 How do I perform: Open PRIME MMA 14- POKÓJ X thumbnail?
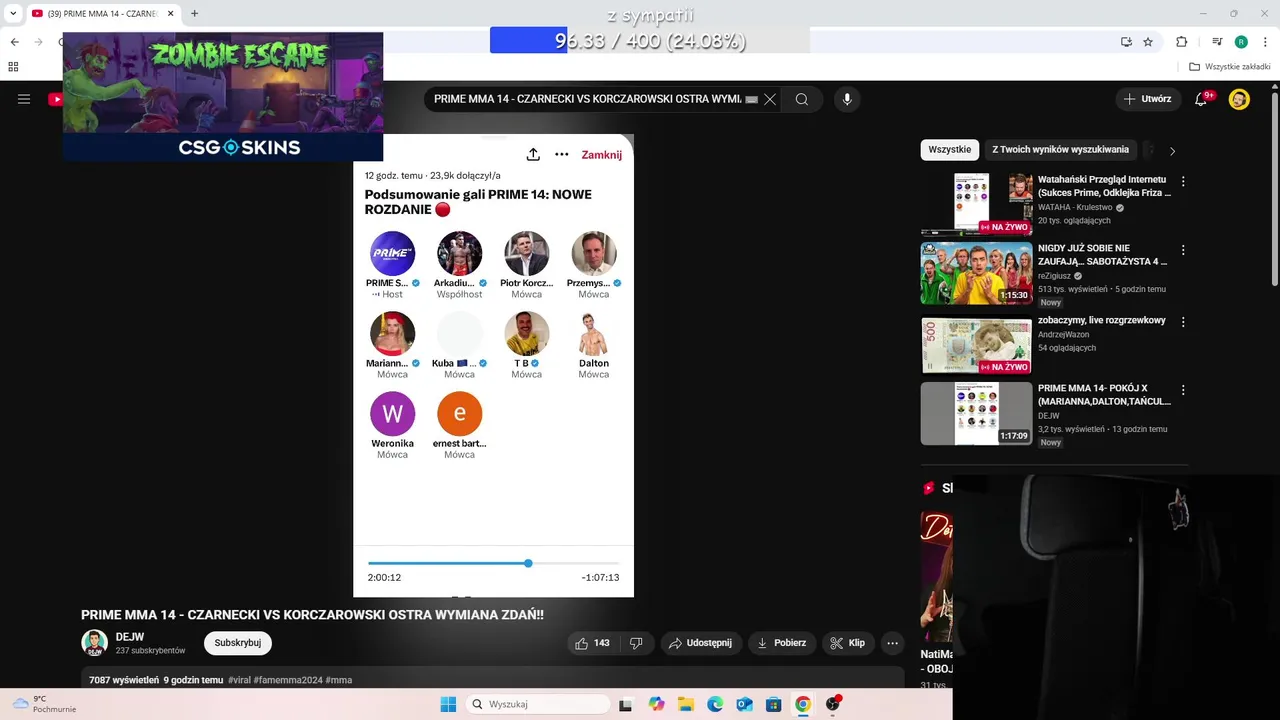point(977,413)
